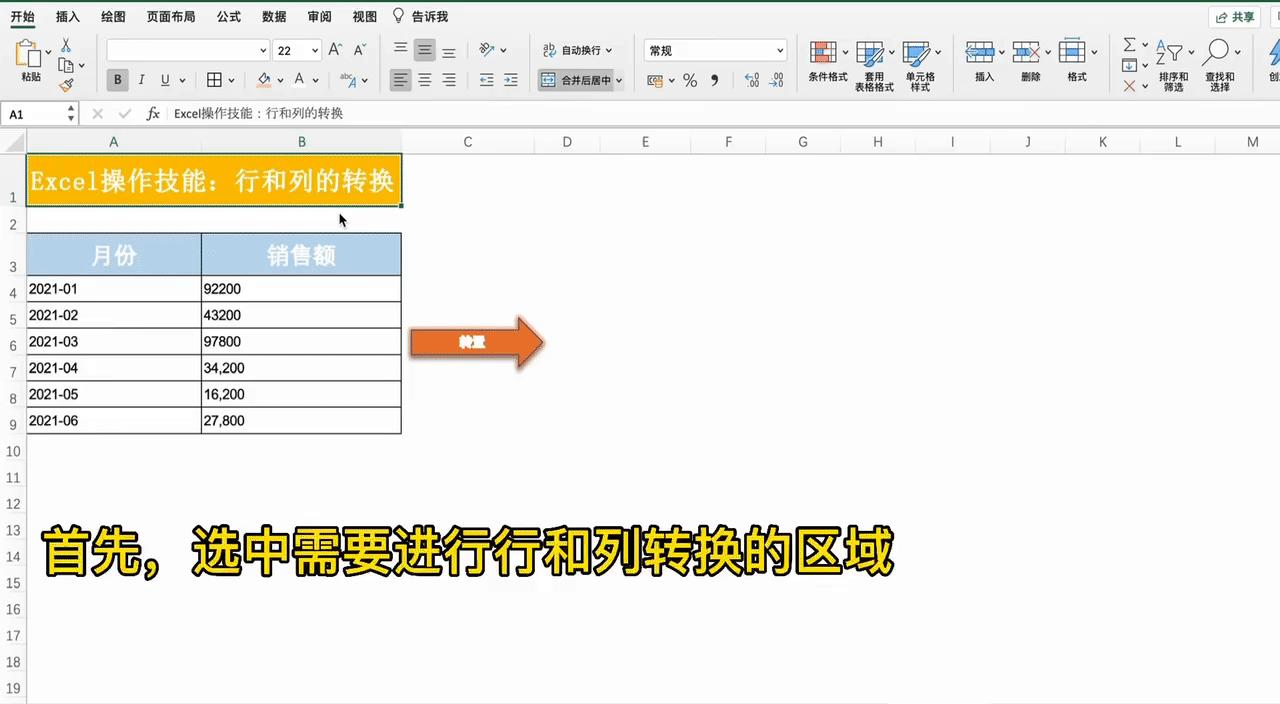1280x704 pixels.
Task: Click the 查找和选择 find and select icon
Action: click(1219, 60)
